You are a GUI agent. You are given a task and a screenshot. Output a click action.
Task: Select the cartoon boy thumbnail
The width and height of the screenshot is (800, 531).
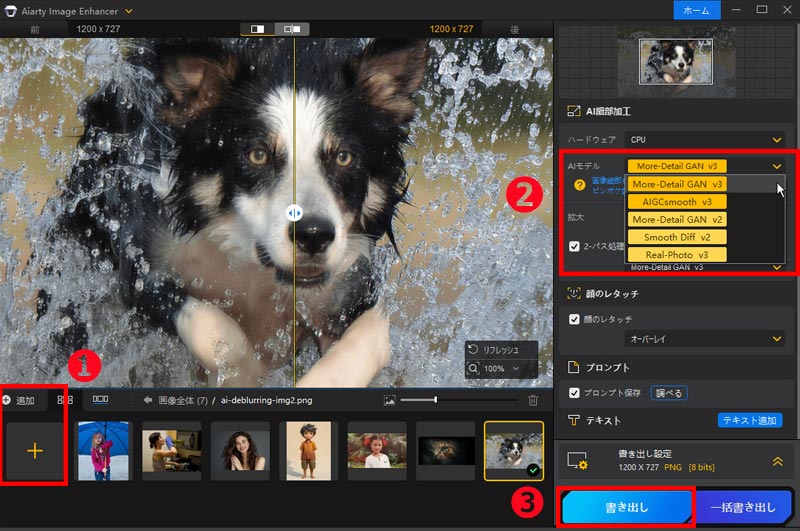307,450
